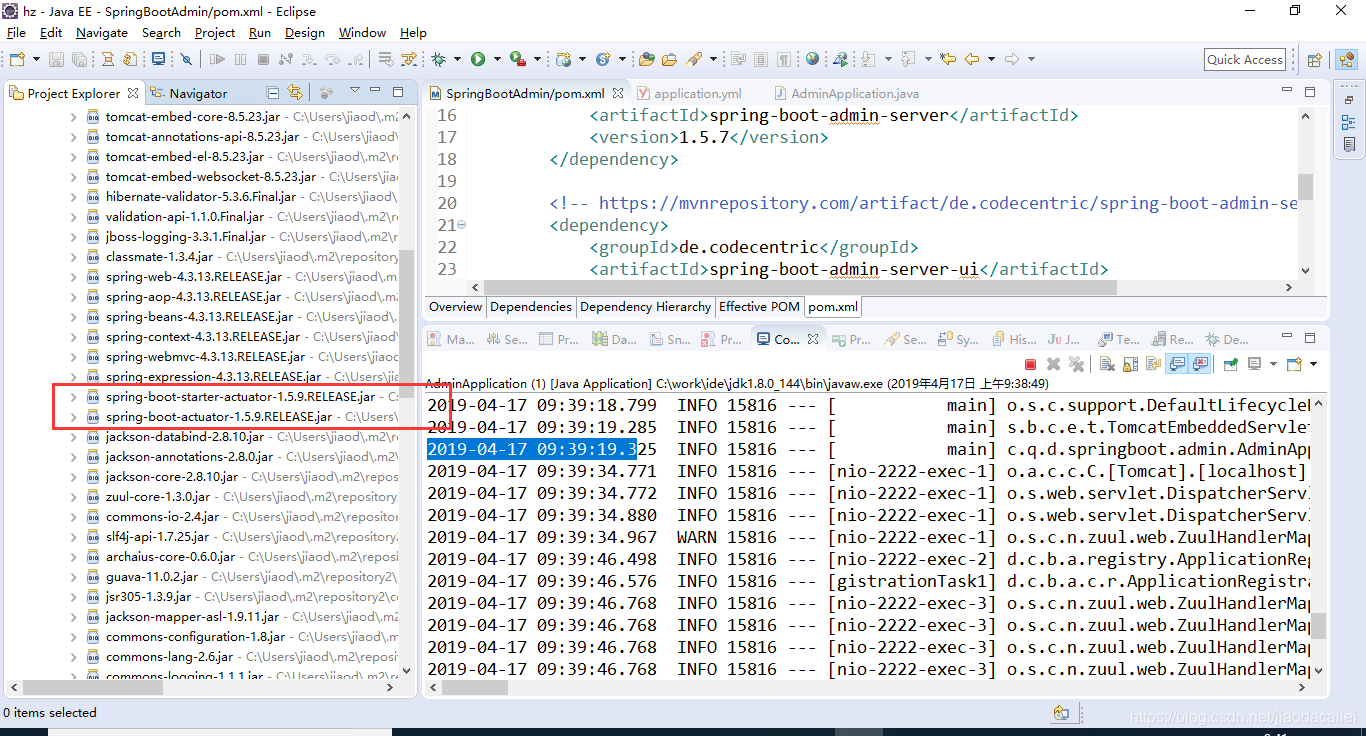The width and height of the screenshot is (1366, 736).
Task: Open the Project menu
Action: tap(215, 32)
